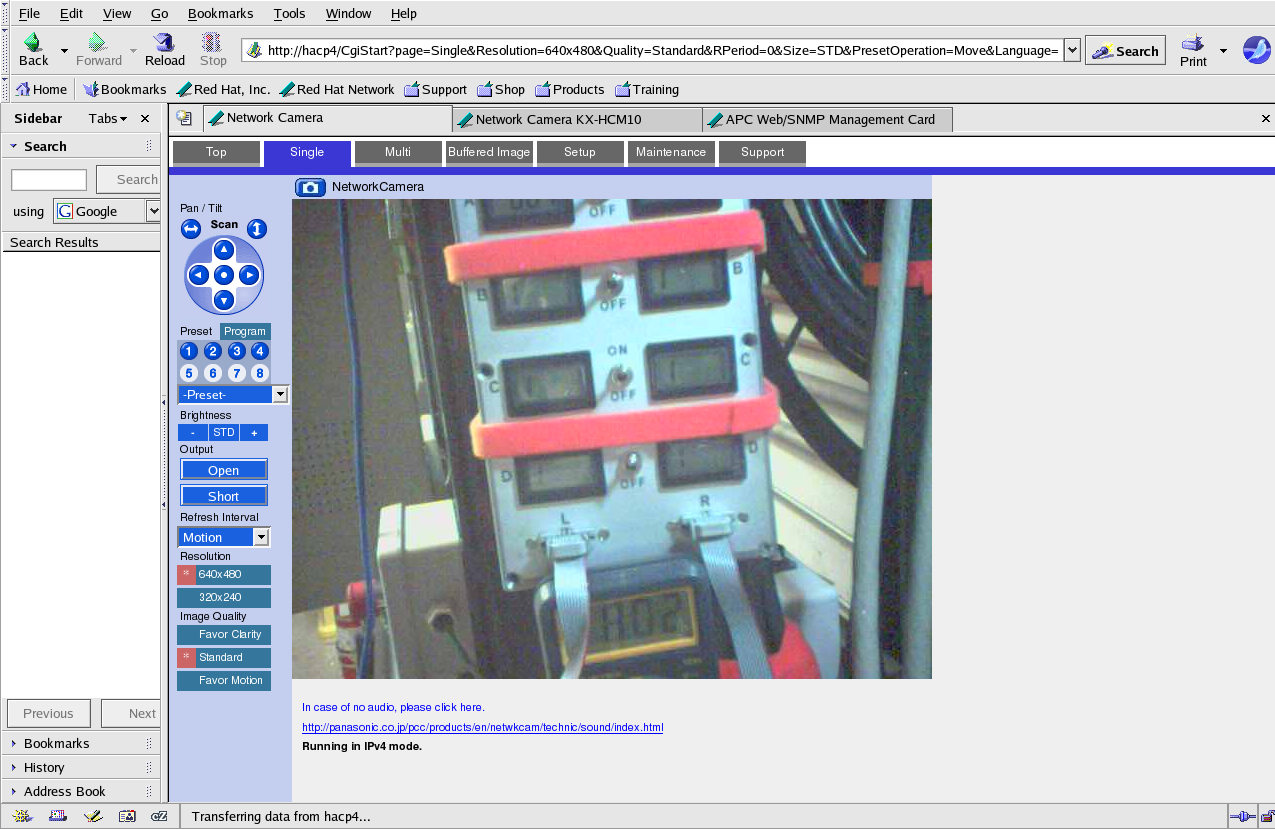Viewport: 1275px width, 829px height.
Task: Open the Refresh Interval Motion dropdown
Action: pos(224,537)
